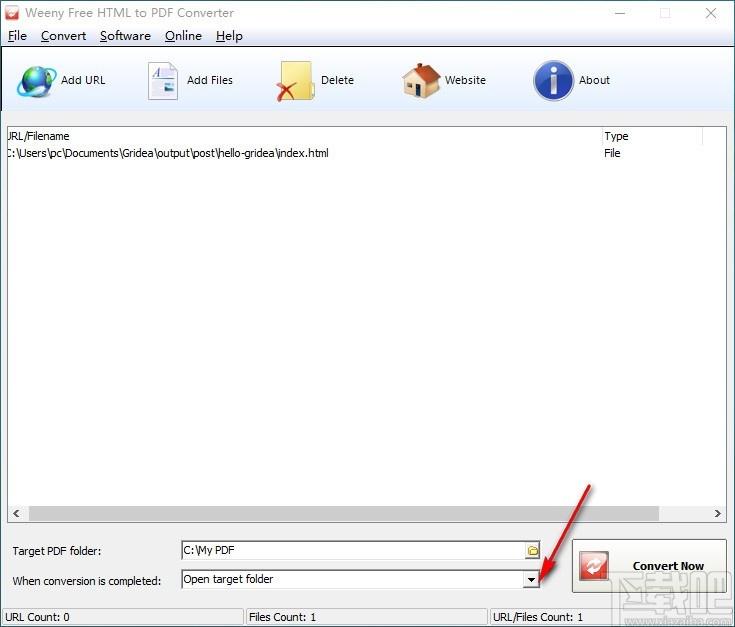735x627 pixels.
Task: Click the Type column header
Action: tap(652, 136)
